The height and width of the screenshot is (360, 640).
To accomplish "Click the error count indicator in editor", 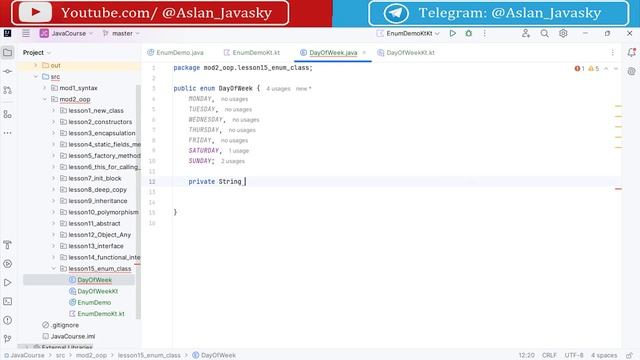I will pyautogui.click(x=580, y=69).
